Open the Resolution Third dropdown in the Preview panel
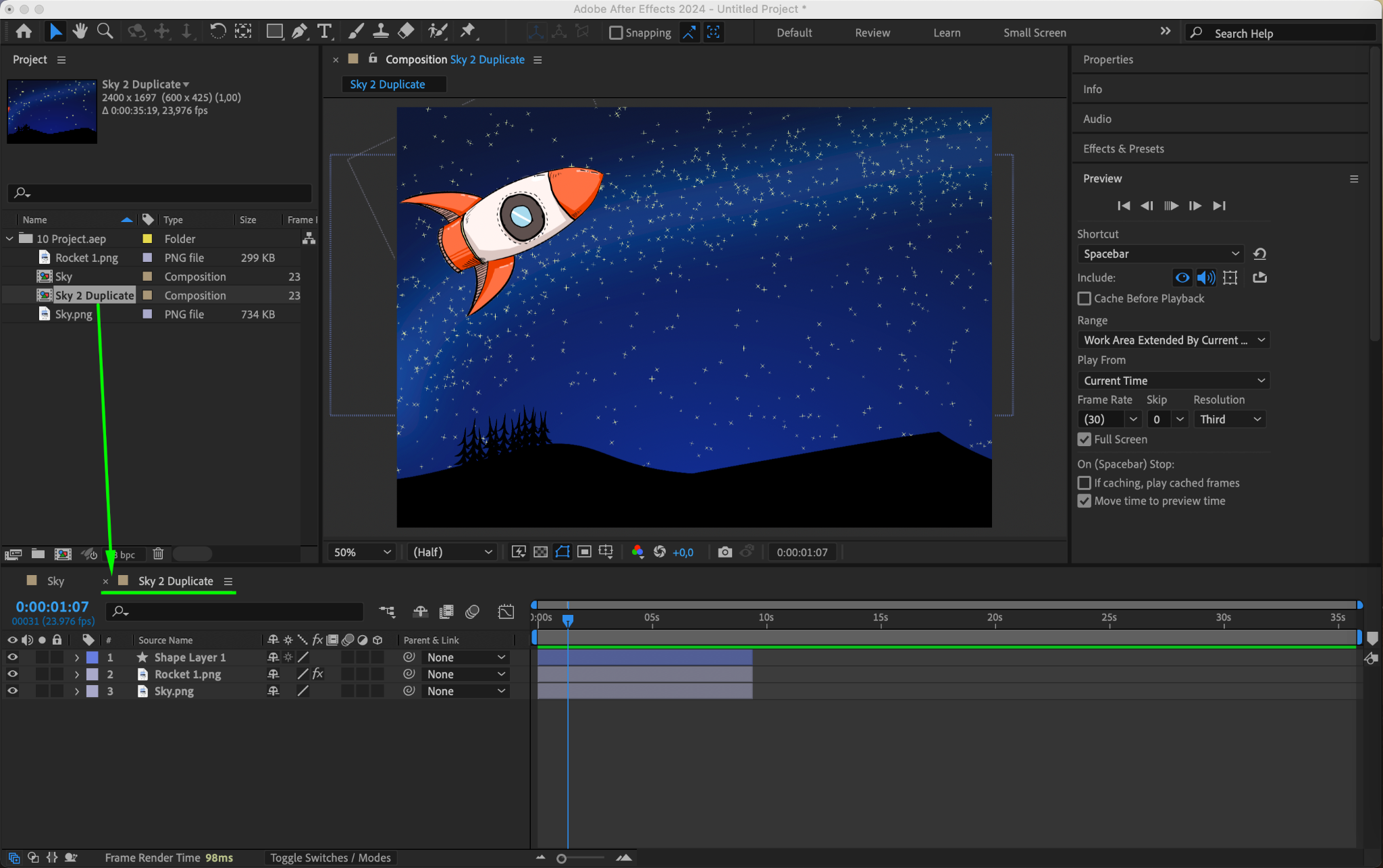The image size is (1383, 868). [x=1229, y=419]
